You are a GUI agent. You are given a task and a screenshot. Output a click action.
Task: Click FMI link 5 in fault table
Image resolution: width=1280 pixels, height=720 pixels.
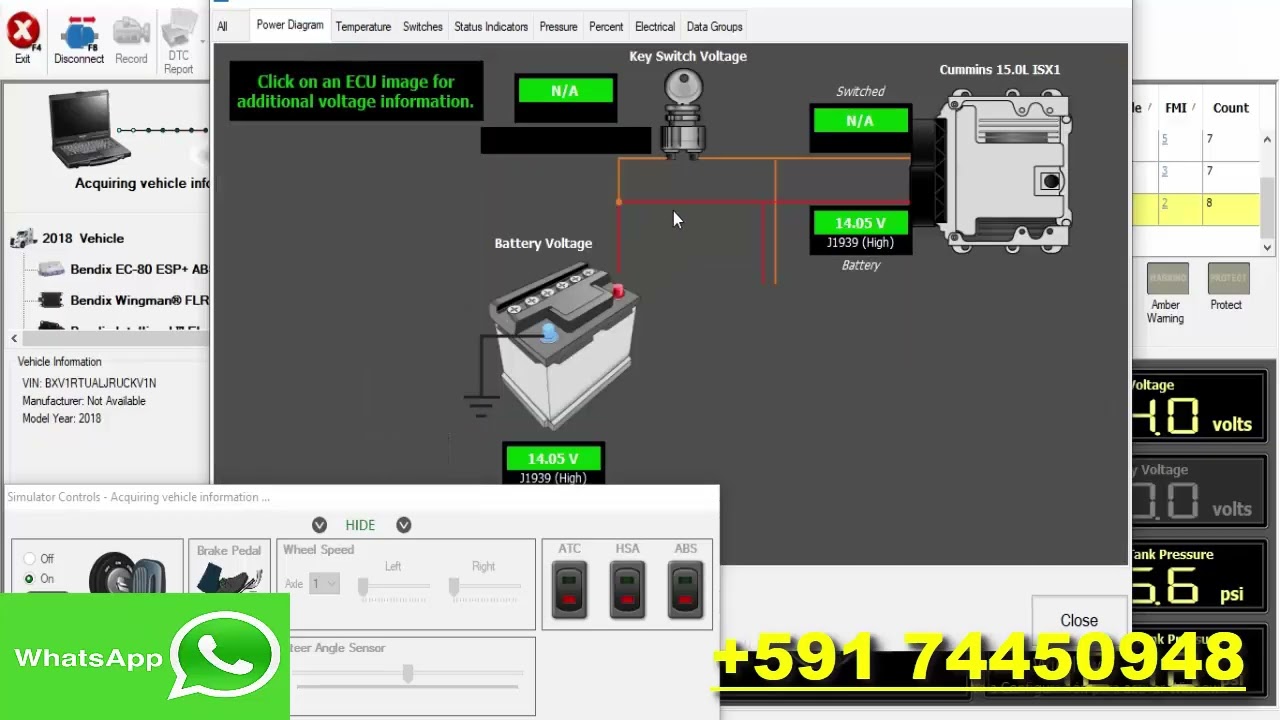(x=1164, y=139)
